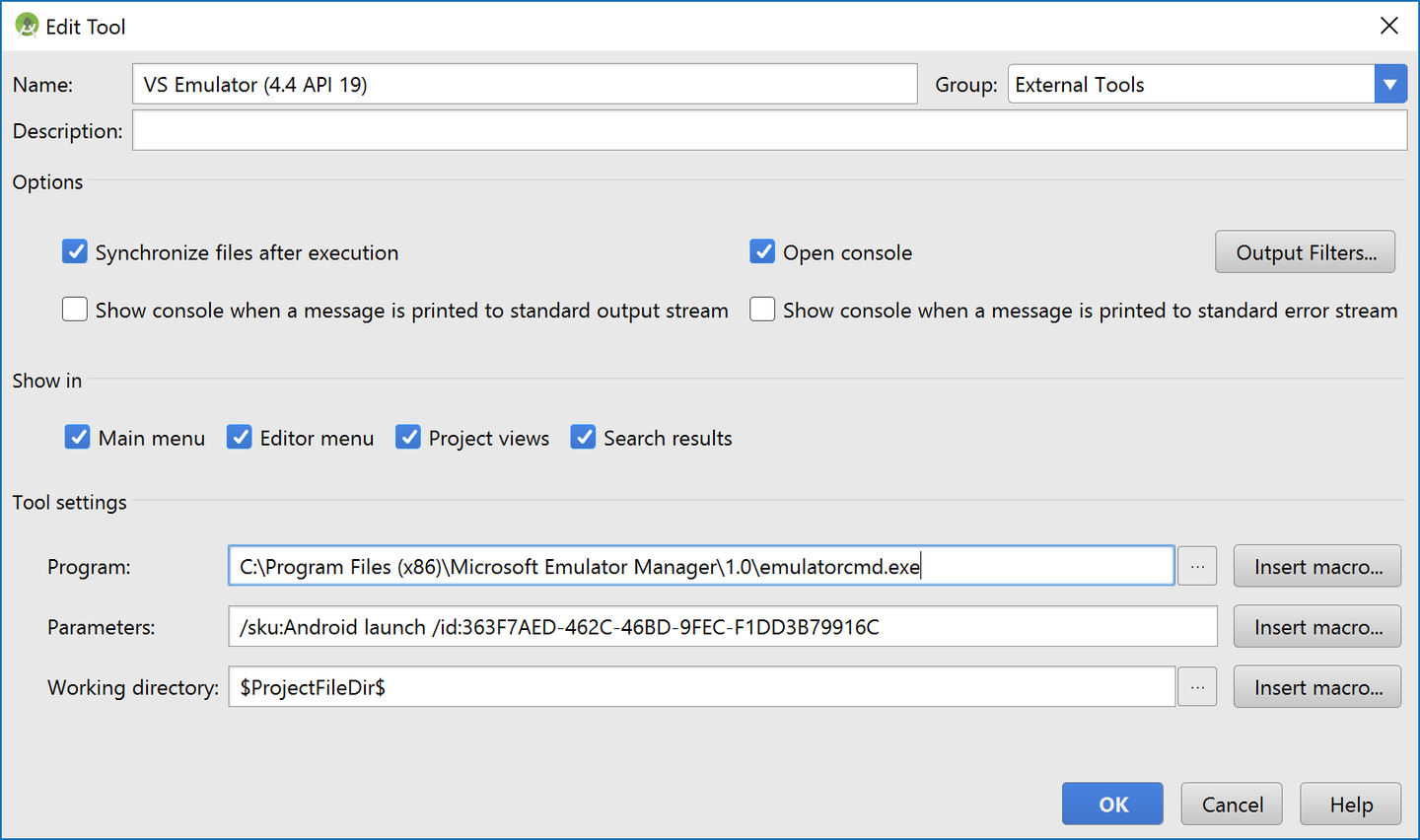Viewport: 1420px width, 840px height.
Task: Click the Parameters label
Action: pyautogui.click(x=101, y=627)
